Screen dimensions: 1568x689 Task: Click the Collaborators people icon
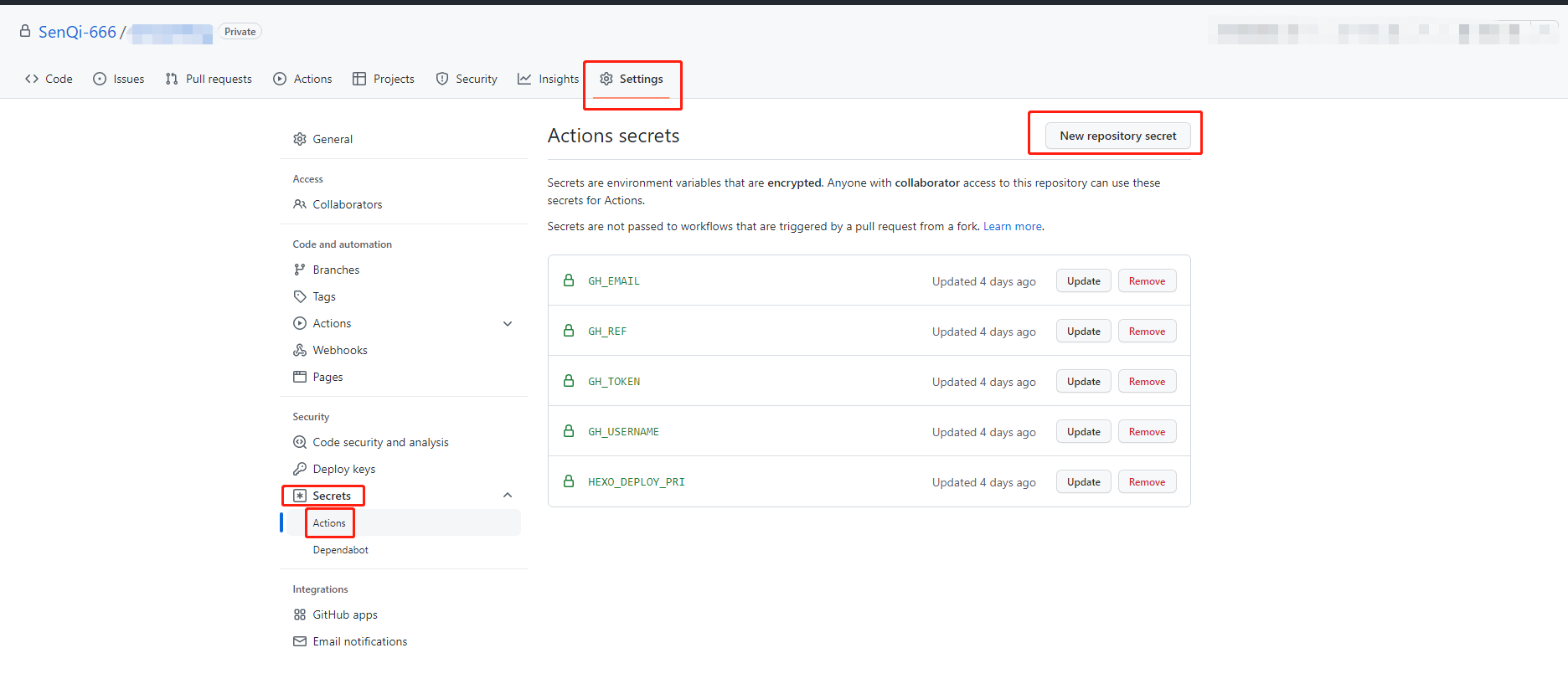(x=300, y=204)
